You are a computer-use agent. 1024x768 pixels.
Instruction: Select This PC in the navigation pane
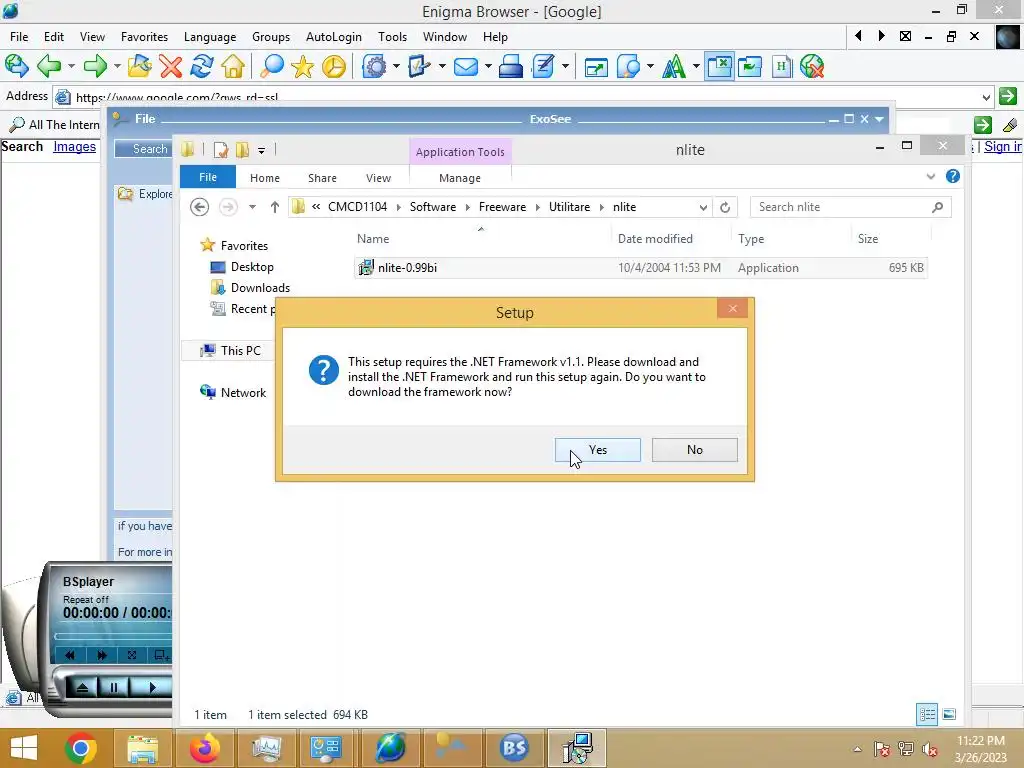240,350
